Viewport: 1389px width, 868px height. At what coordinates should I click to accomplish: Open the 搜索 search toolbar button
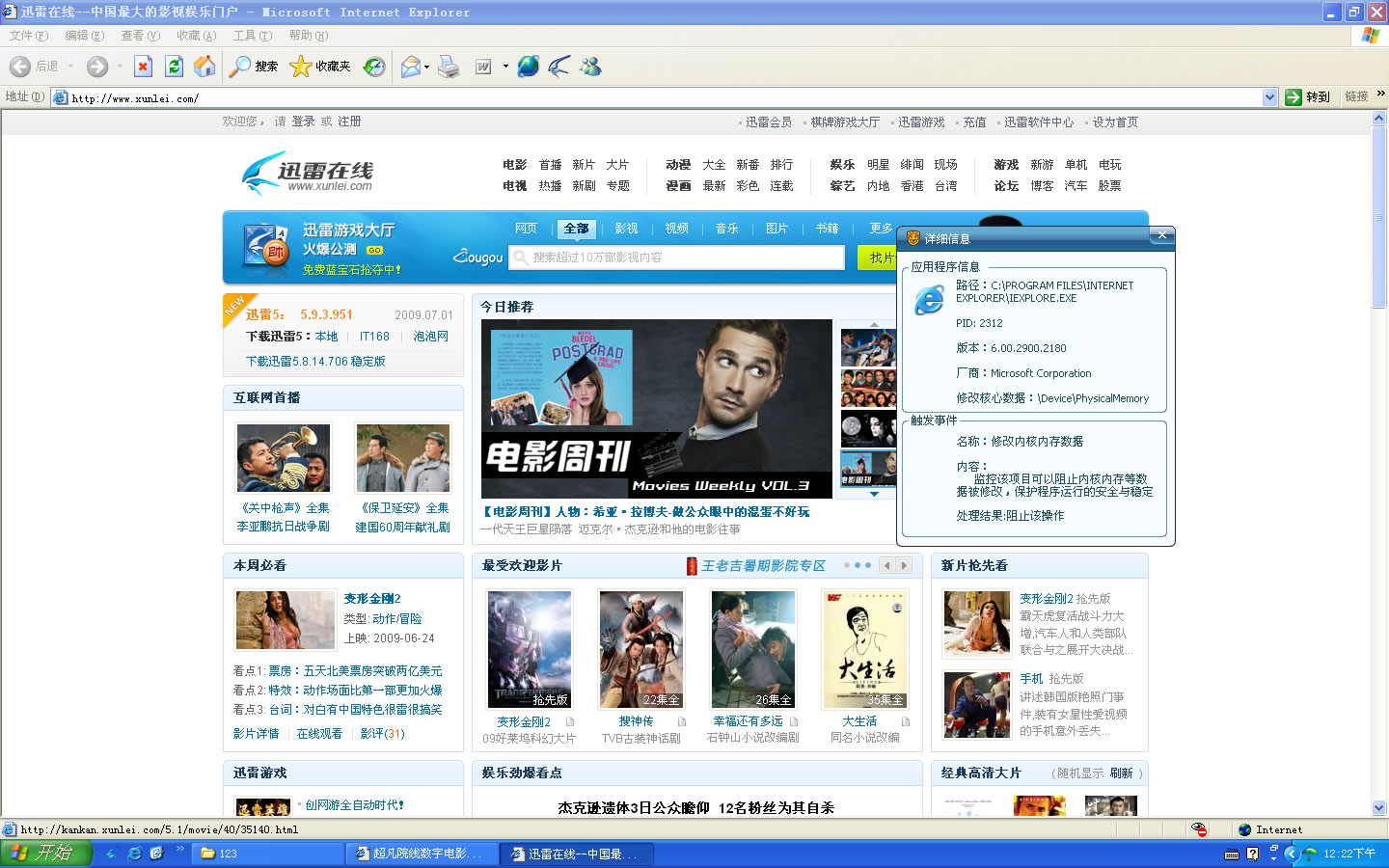[x=255, y=66]
